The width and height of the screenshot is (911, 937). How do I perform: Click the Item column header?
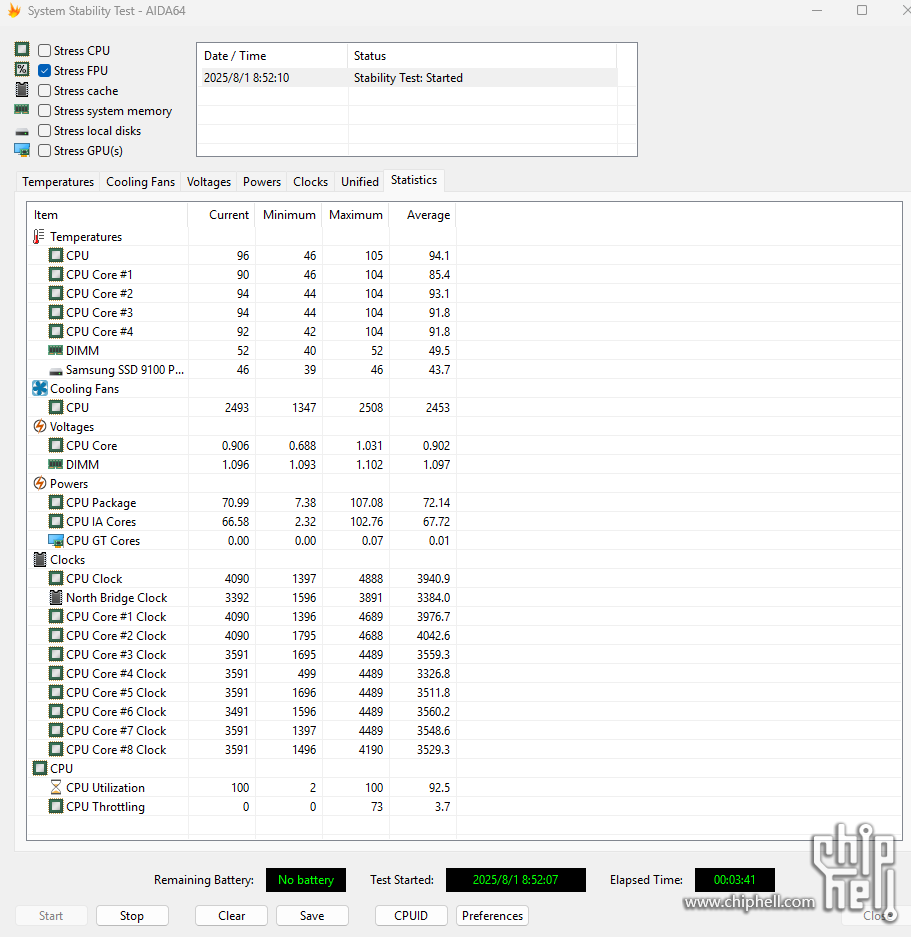point(108,215)
